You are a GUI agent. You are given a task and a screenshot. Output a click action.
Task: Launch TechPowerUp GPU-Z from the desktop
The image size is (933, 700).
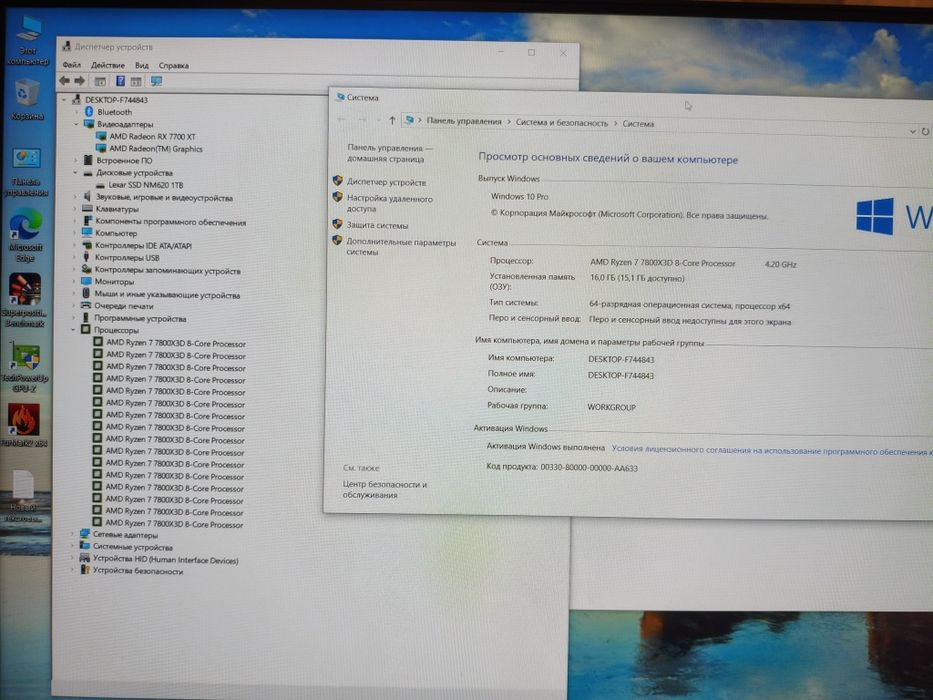24,365
